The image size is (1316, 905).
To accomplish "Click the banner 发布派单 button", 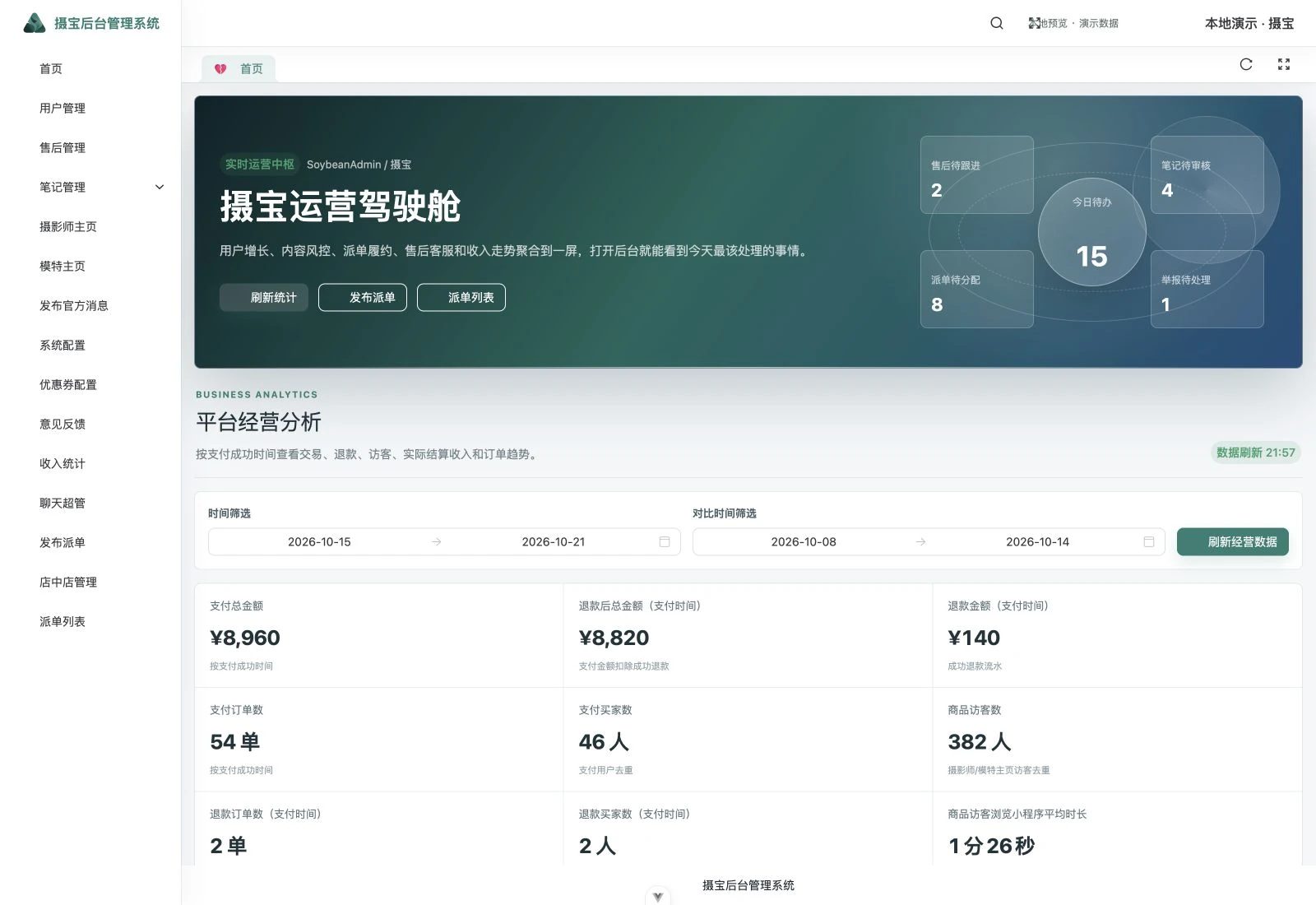I will [363, 297].
